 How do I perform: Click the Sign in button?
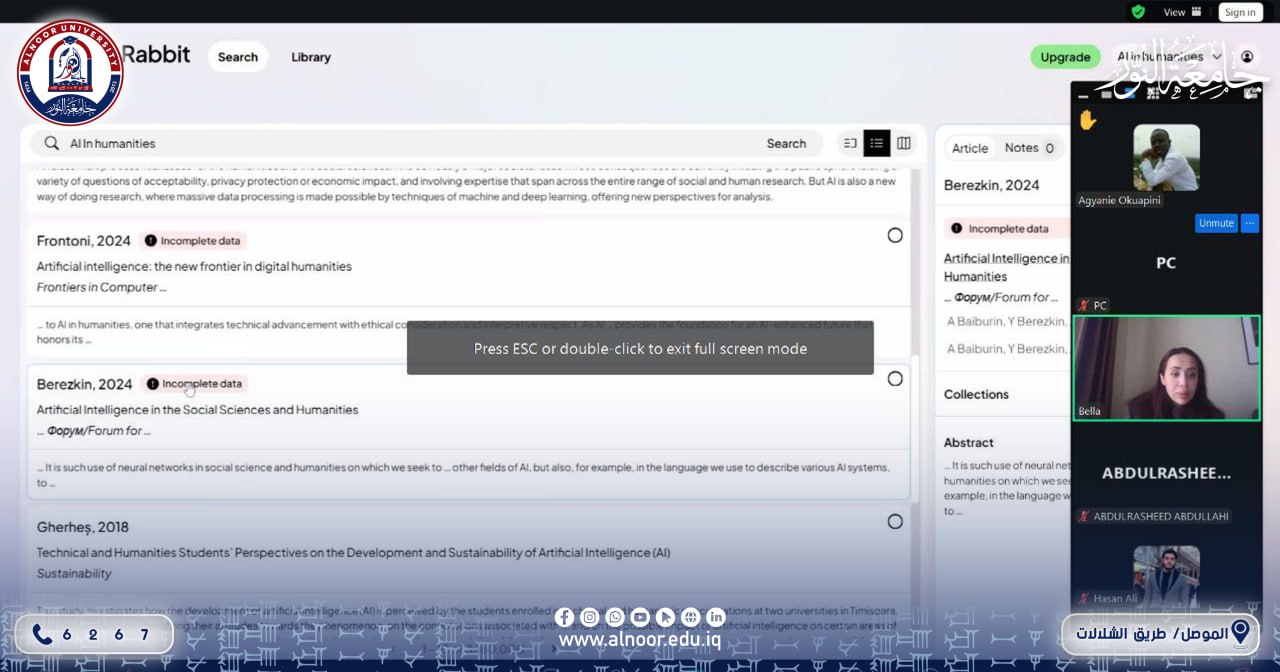1240,12
